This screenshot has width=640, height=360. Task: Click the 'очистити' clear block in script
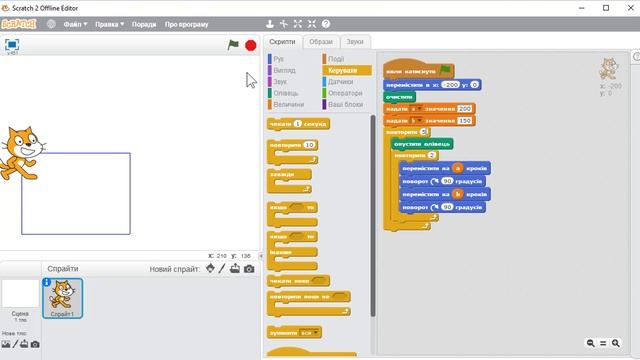399,97
